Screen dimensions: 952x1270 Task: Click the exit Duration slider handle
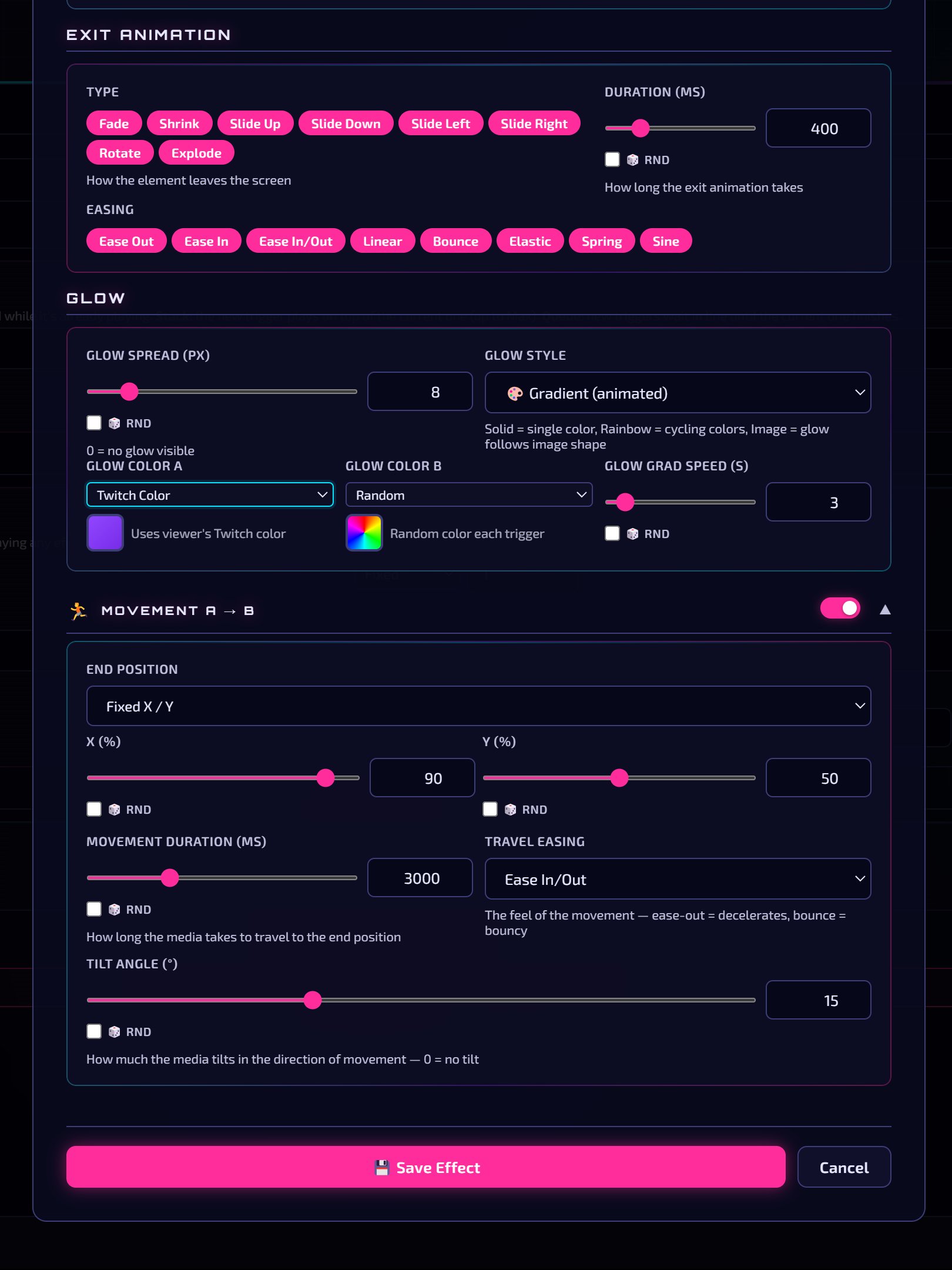coord(641,128)
